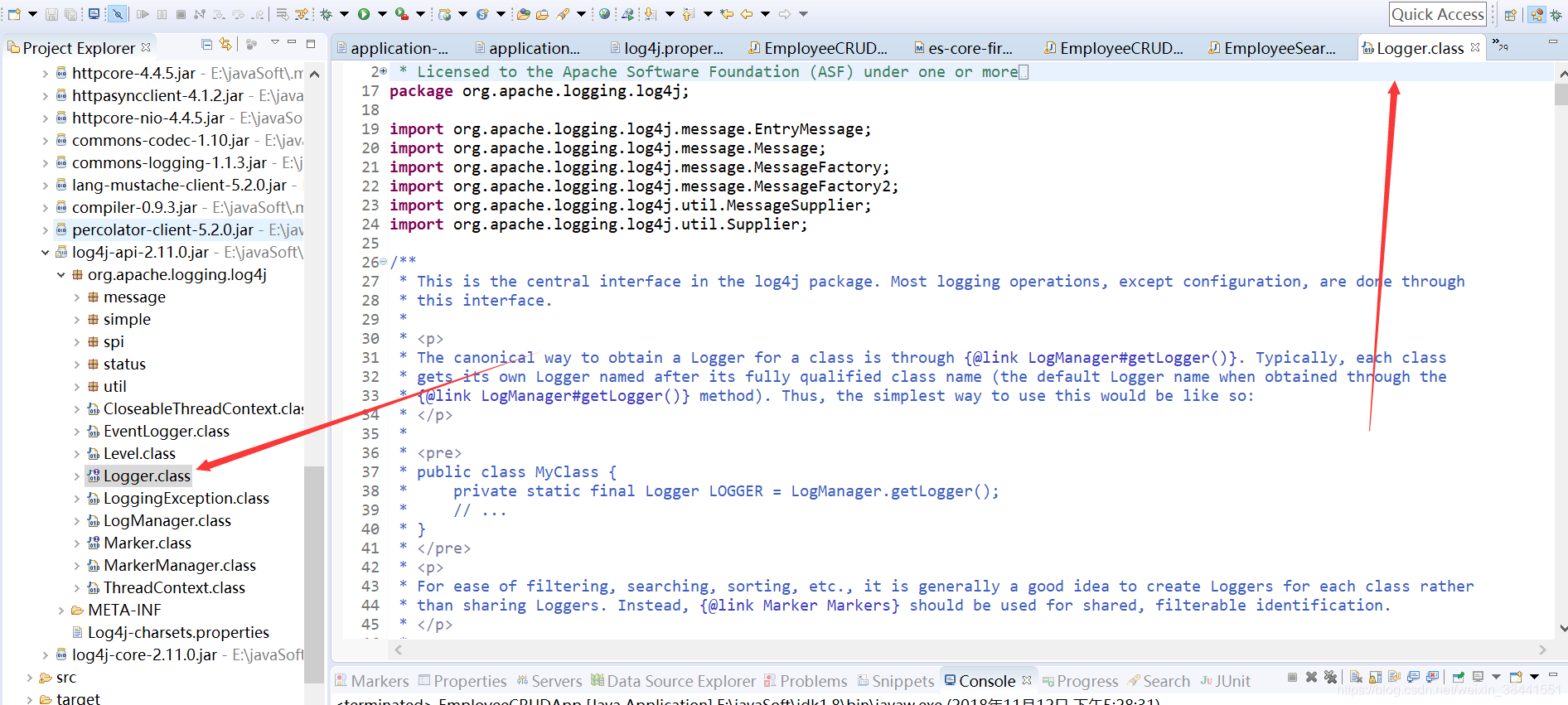Toggle Show Console on Standard Error change
This screenshot has width=1568, height=705.
point(1432,678)
